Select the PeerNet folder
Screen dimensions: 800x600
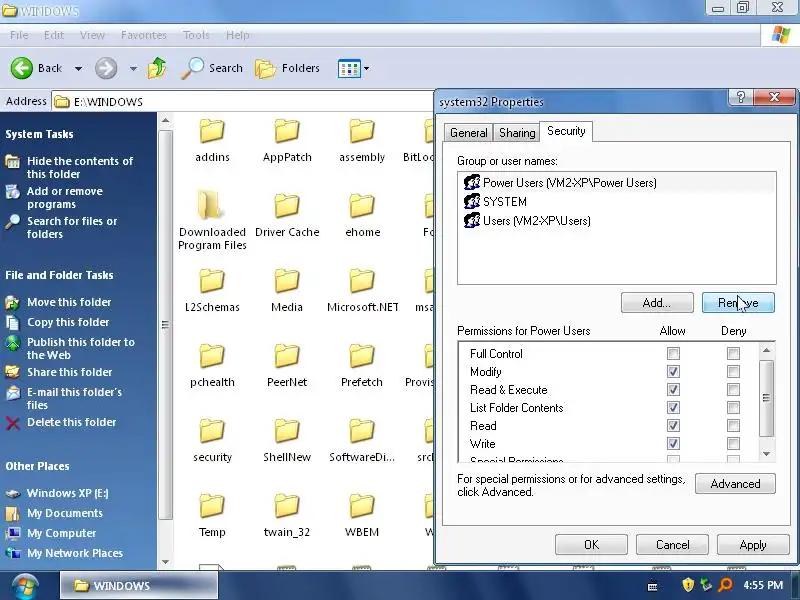click(287, 365)
